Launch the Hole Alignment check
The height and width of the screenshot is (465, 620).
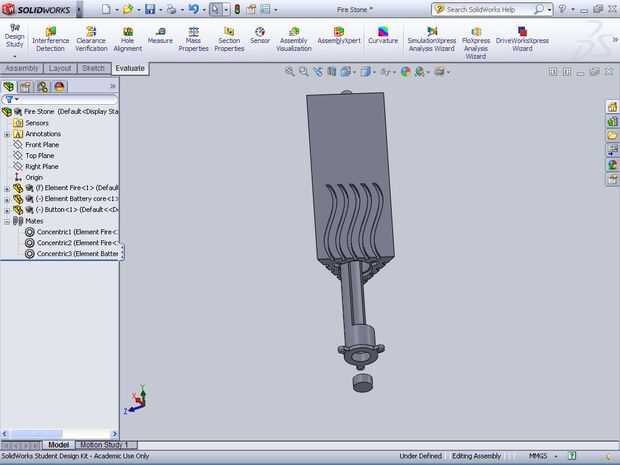127,39
